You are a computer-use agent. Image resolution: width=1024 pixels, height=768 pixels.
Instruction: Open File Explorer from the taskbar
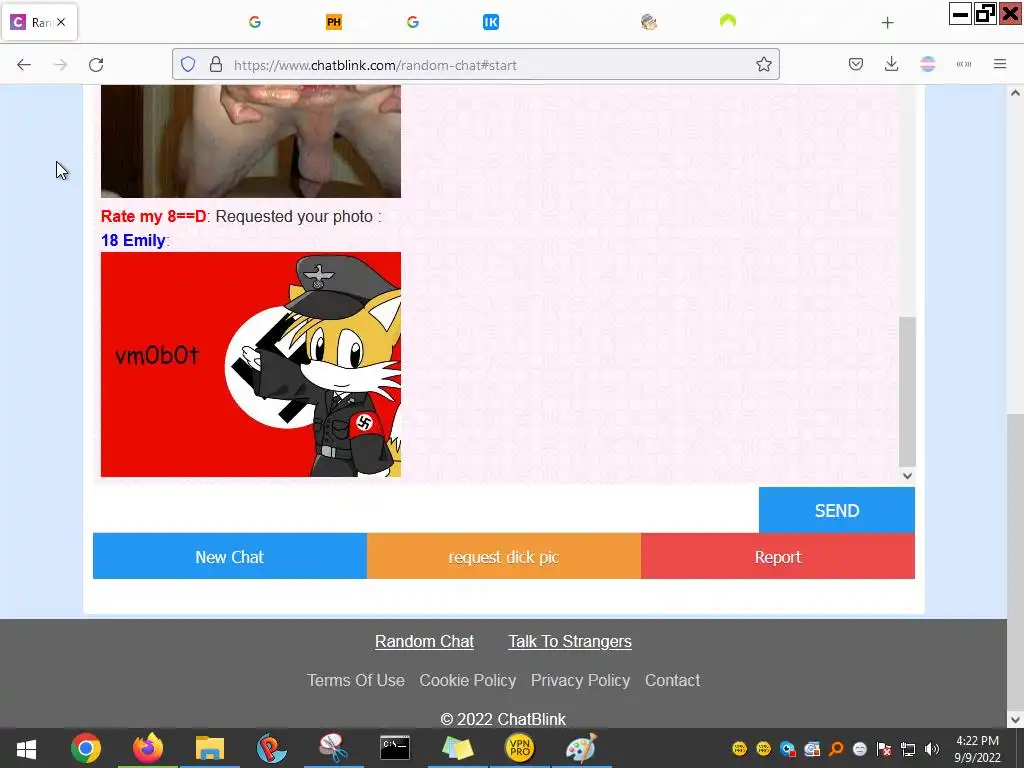pyautogui.click(x=210, y=748)
